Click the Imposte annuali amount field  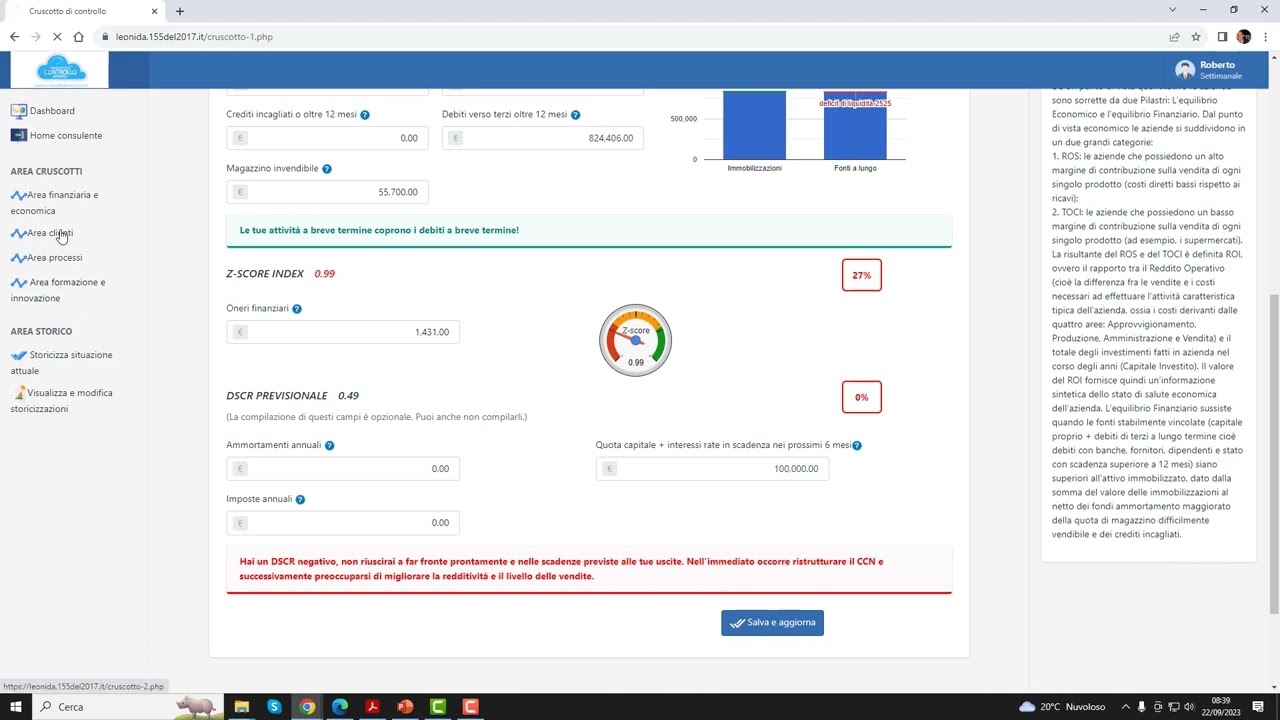point(350,523)
